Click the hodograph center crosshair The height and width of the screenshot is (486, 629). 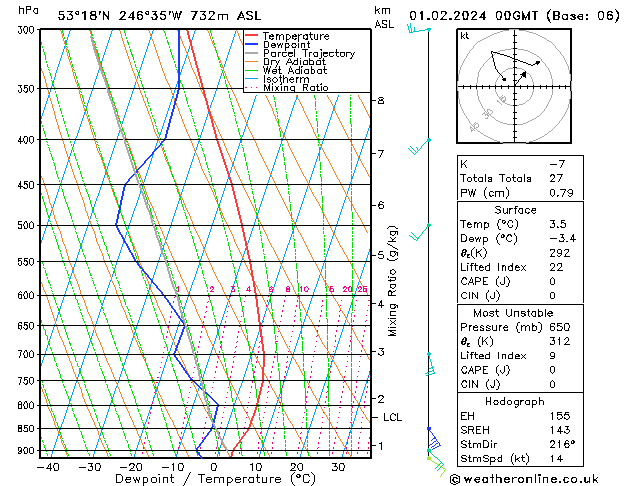pos(514,86)
